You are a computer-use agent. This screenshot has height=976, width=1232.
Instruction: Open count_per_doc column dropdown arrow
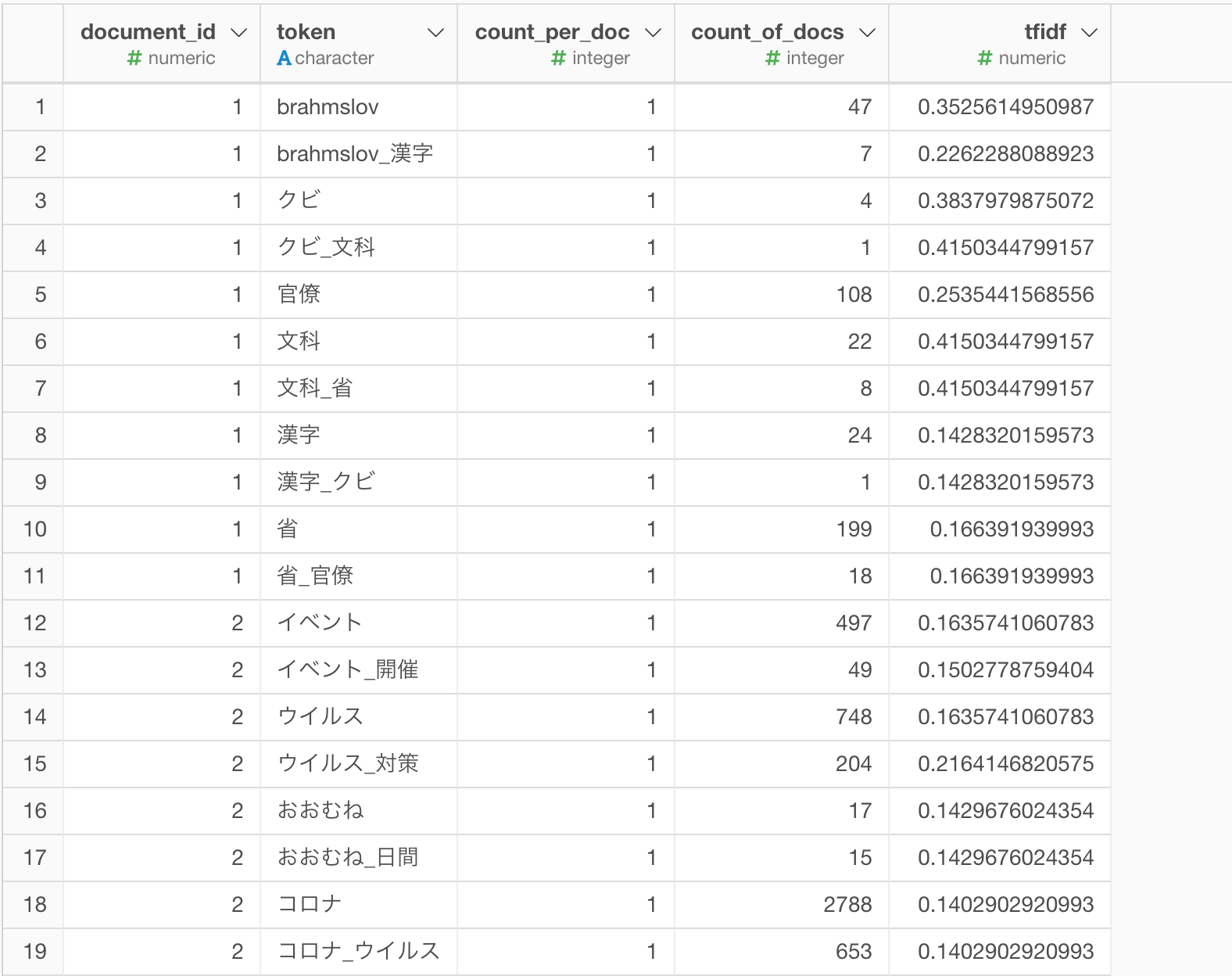pyautogui.click(x=654, y=32)
